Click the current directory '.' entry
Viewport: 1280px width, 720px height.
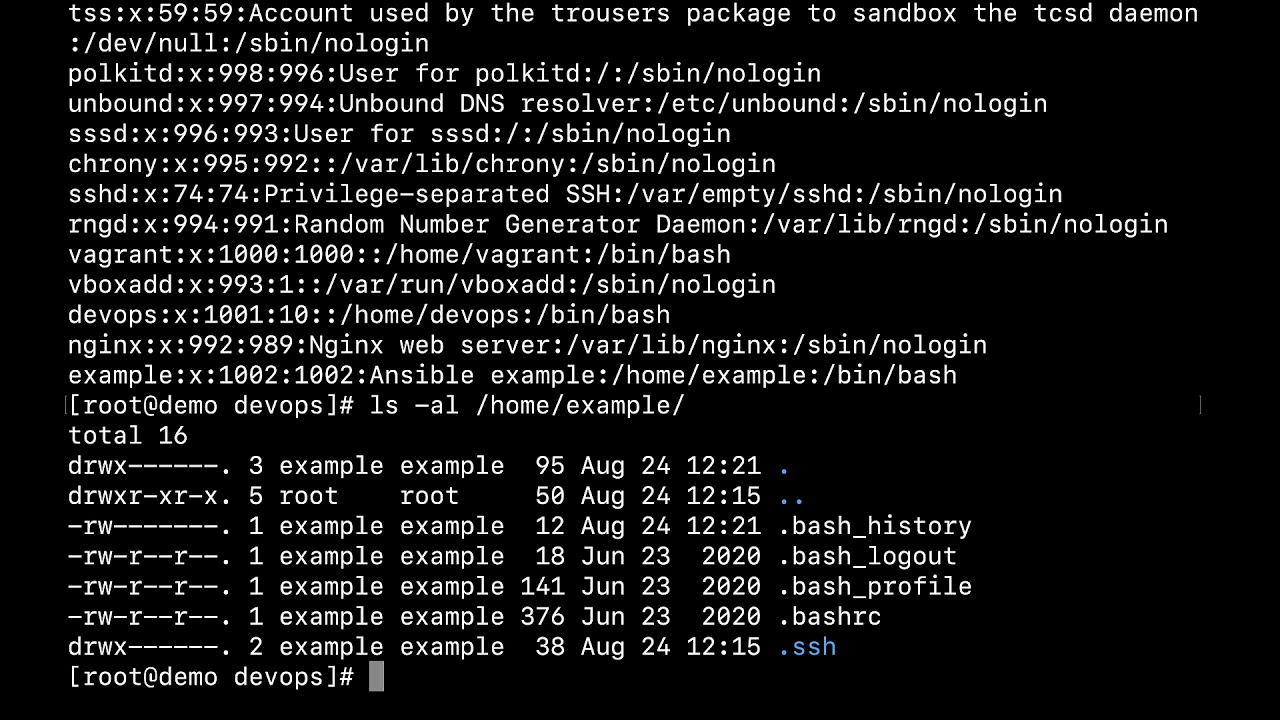tap(784, 466)
